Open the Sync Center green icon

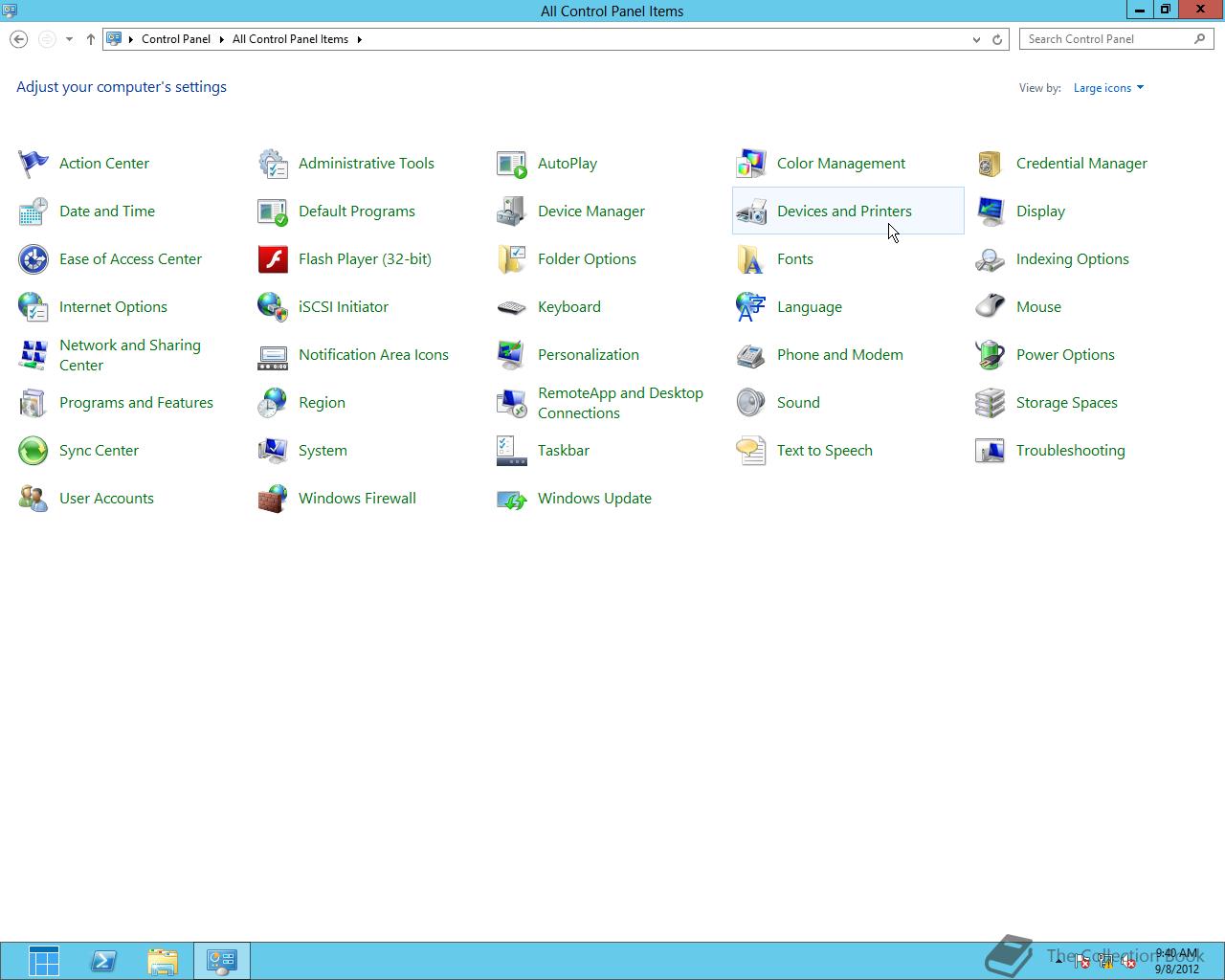click(x=33, y=451)
